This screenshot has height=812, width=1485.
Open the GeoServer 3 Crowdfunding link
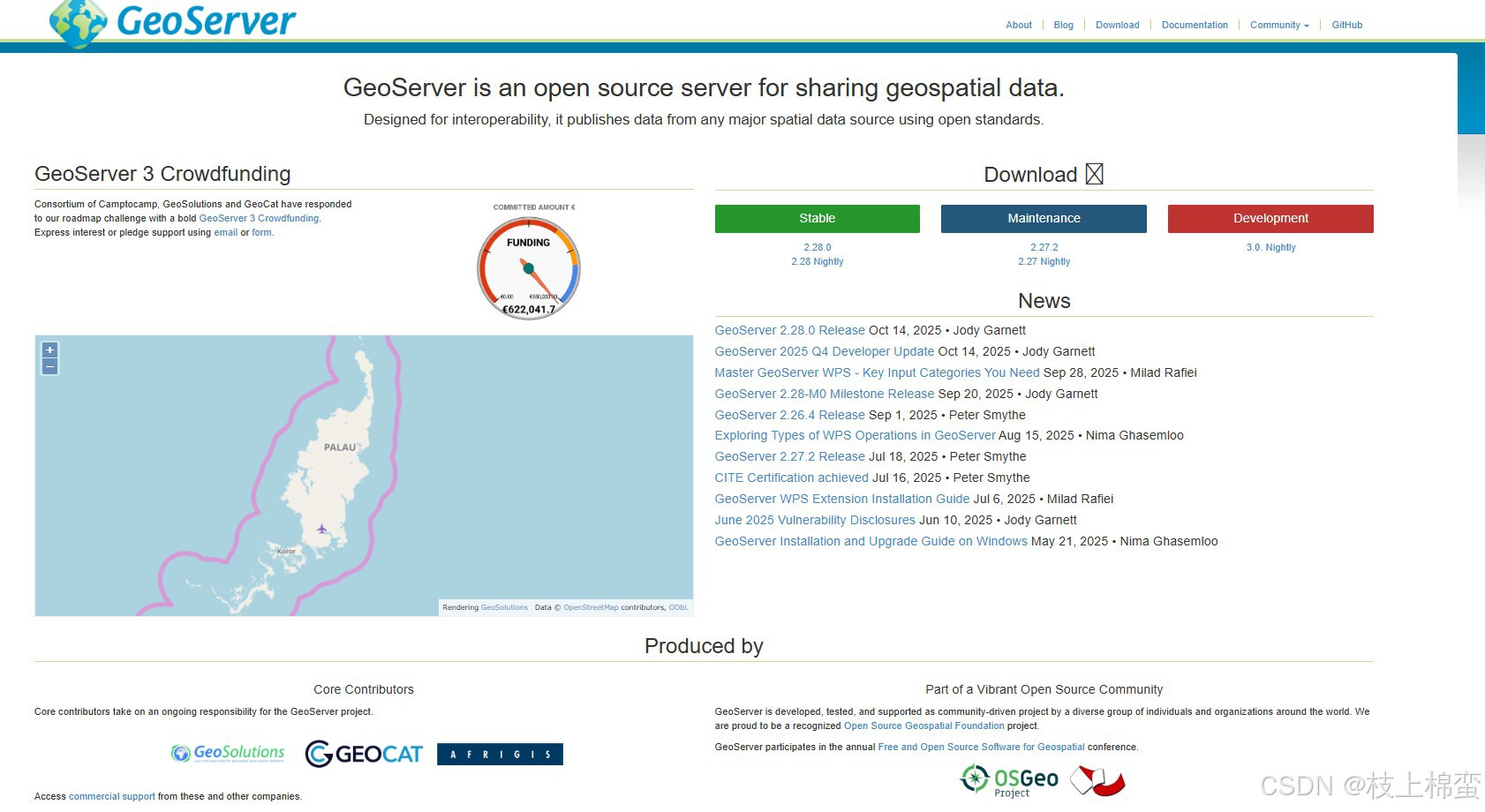click(259, 218)
